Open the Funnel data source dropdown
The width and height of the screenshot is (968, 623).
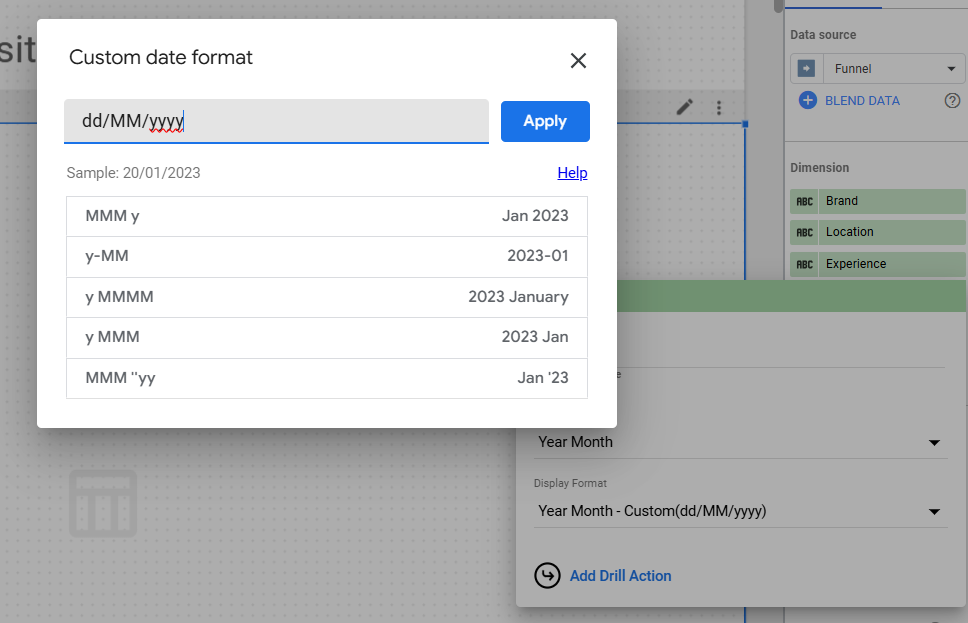coord(893,68)
